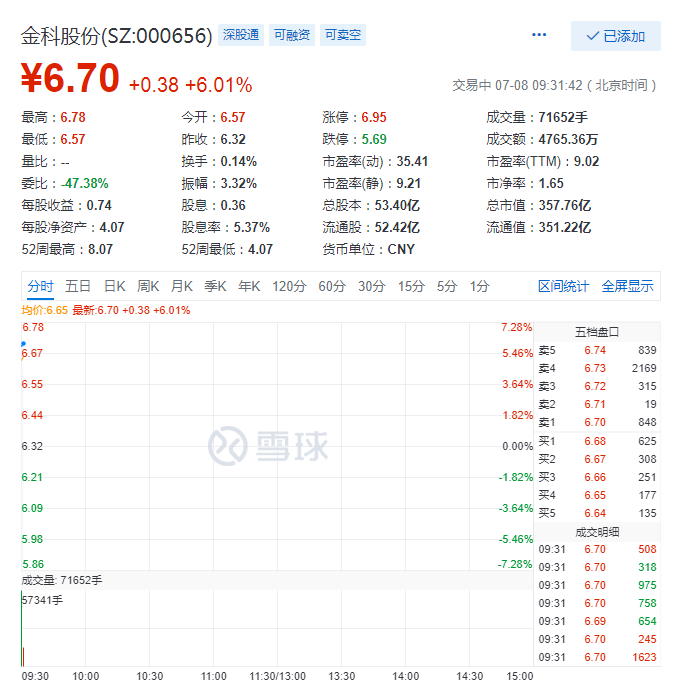The image size is (675, 691).
Task: Click the 货币单位 CNY value
Action: (x=401, y=249)
